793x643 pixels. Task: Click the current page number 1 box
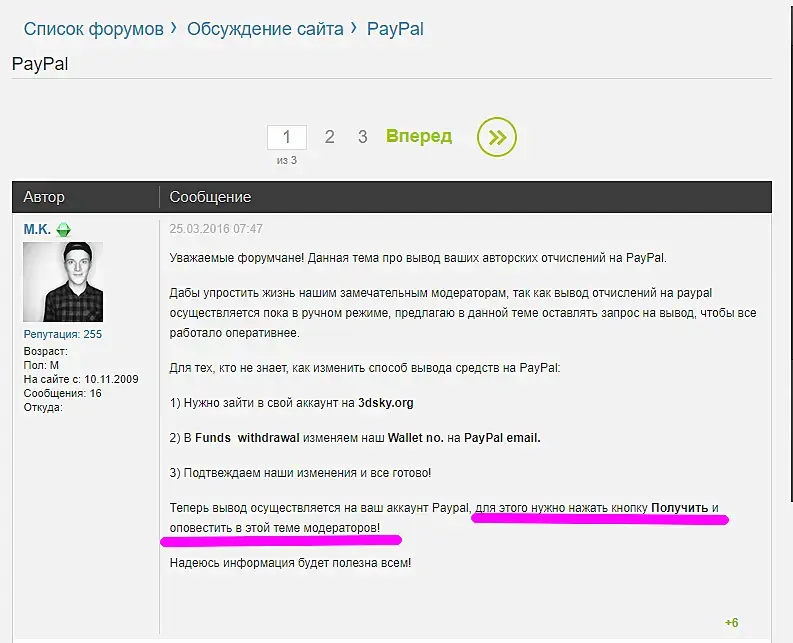(x=287, y=137)
